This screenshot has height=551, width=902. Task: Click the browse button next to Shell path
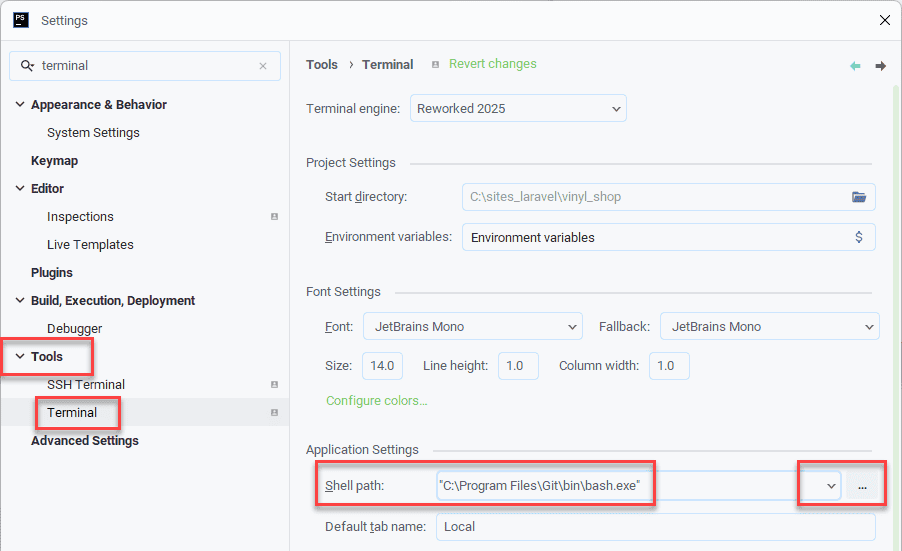click(x=861, y=486)
